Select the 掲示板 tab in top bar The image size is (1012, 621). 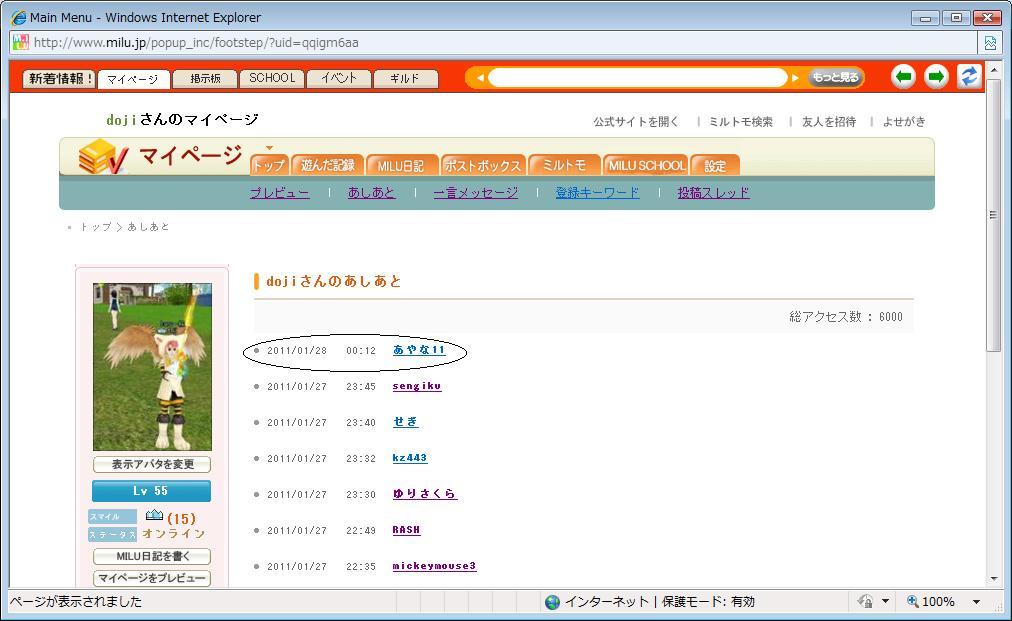click(205, 78)
